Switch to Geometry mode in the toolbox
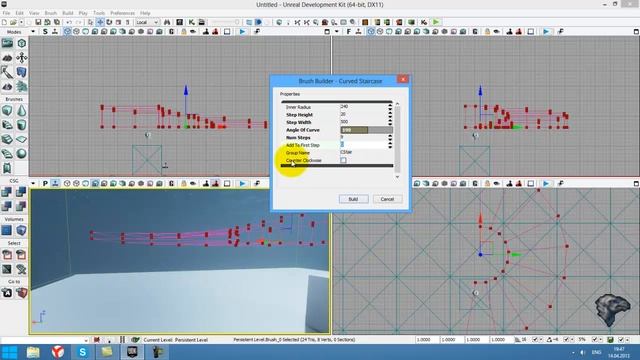 (x=22, y=44)
